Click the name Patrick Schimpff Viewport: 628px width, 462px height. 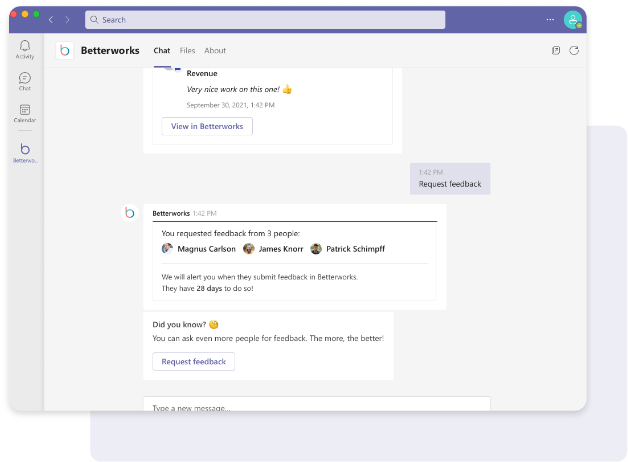coord(355,249)
